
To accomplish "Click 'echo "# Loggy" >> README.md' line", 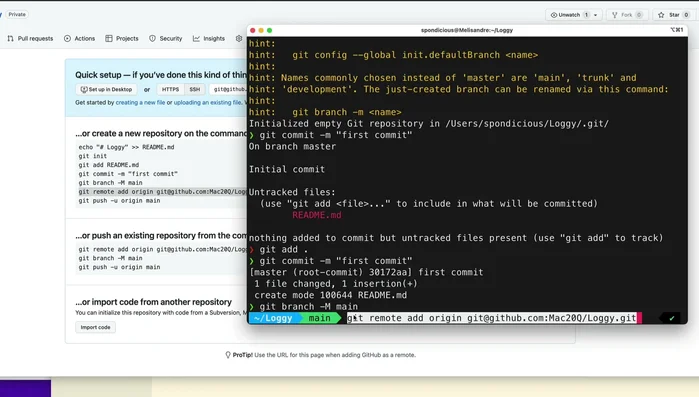I will coord(126,147).
